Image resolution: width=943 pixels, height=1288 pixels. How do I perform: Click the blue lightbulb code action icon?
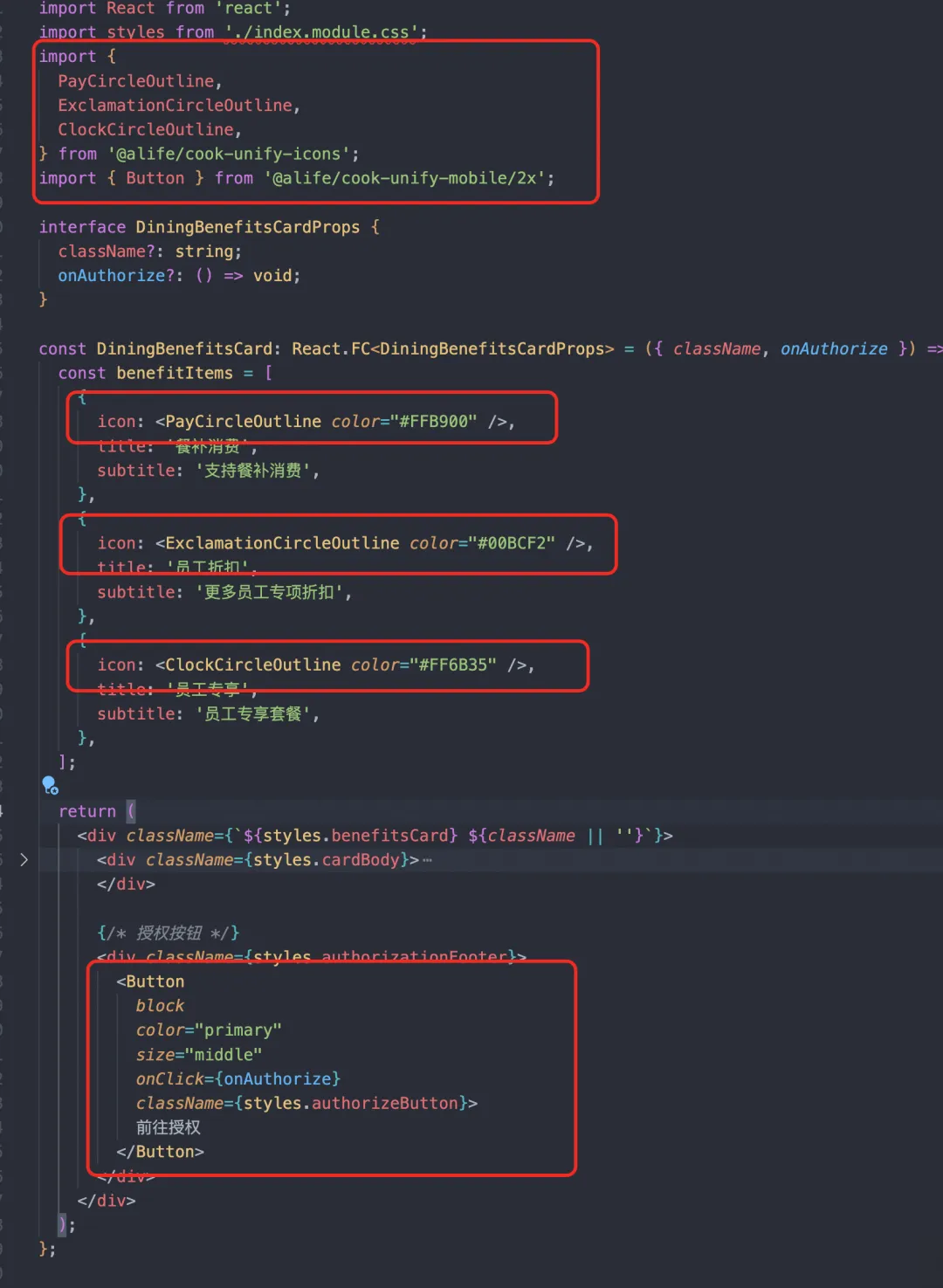pyautogui.click(x=50, y=785)
